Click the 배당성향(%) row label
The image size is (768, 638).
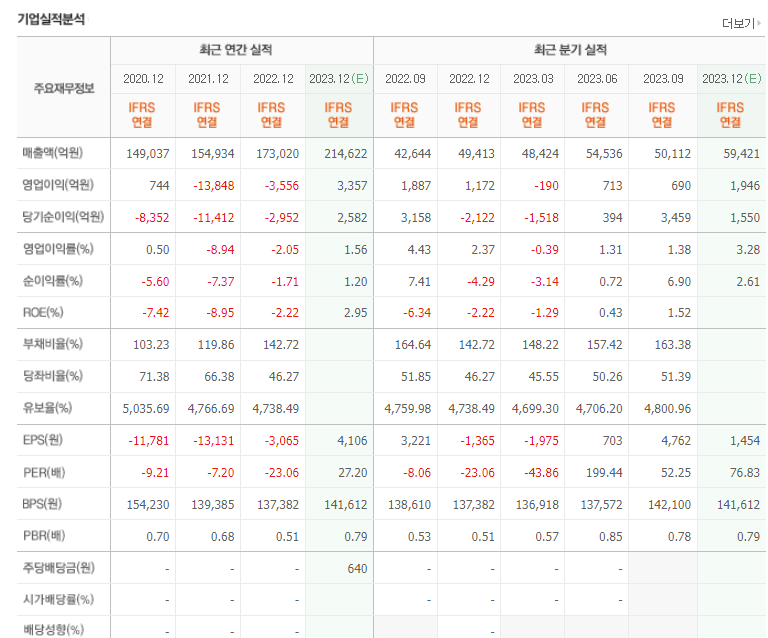pos(53,630)
